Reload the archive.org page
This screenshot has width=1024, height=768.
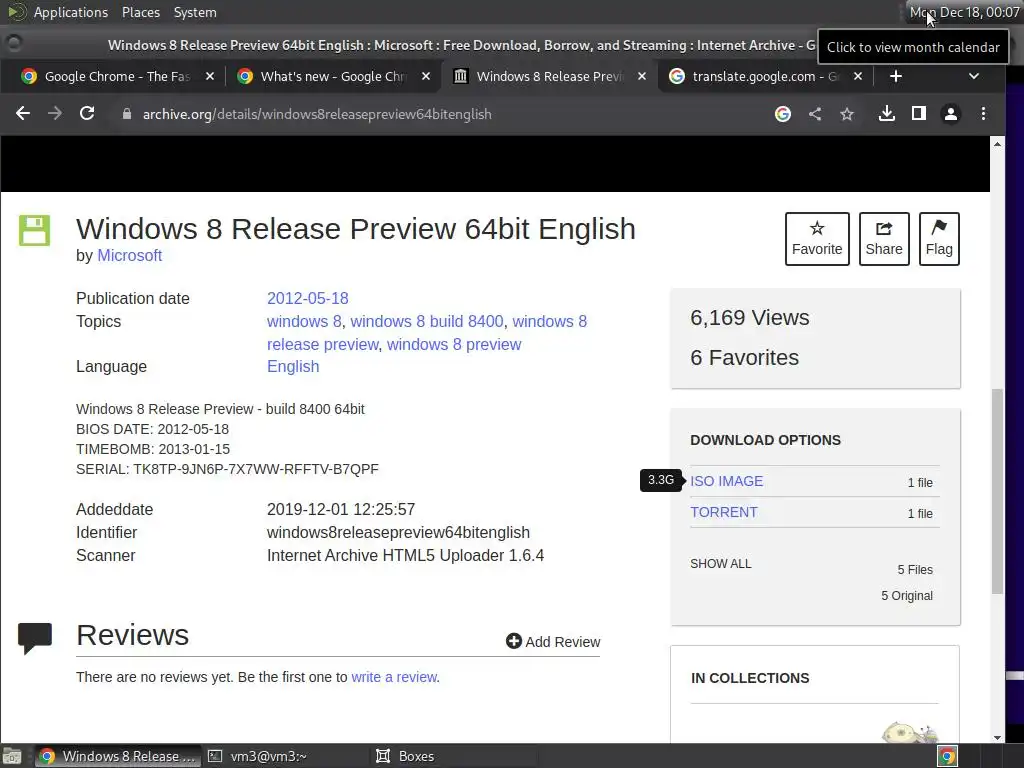pyautogui.click(x=87, y=114)
